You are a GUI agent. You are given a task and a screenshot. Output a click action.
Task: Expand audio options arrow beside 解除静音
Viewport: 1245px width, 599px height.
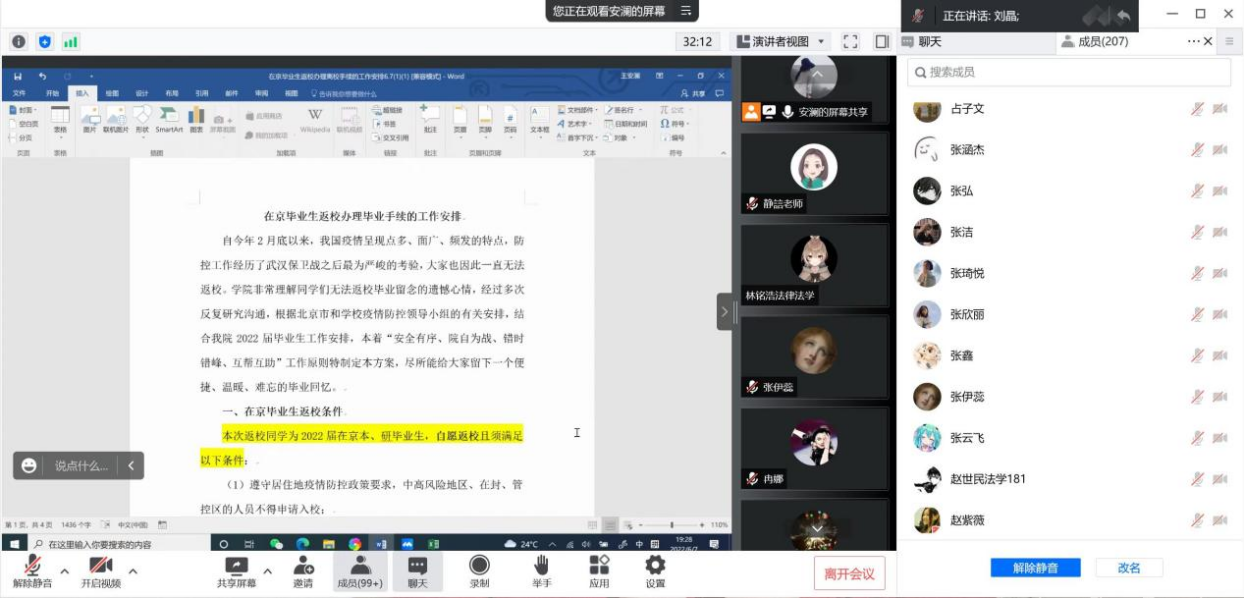[x=65, y=571]
